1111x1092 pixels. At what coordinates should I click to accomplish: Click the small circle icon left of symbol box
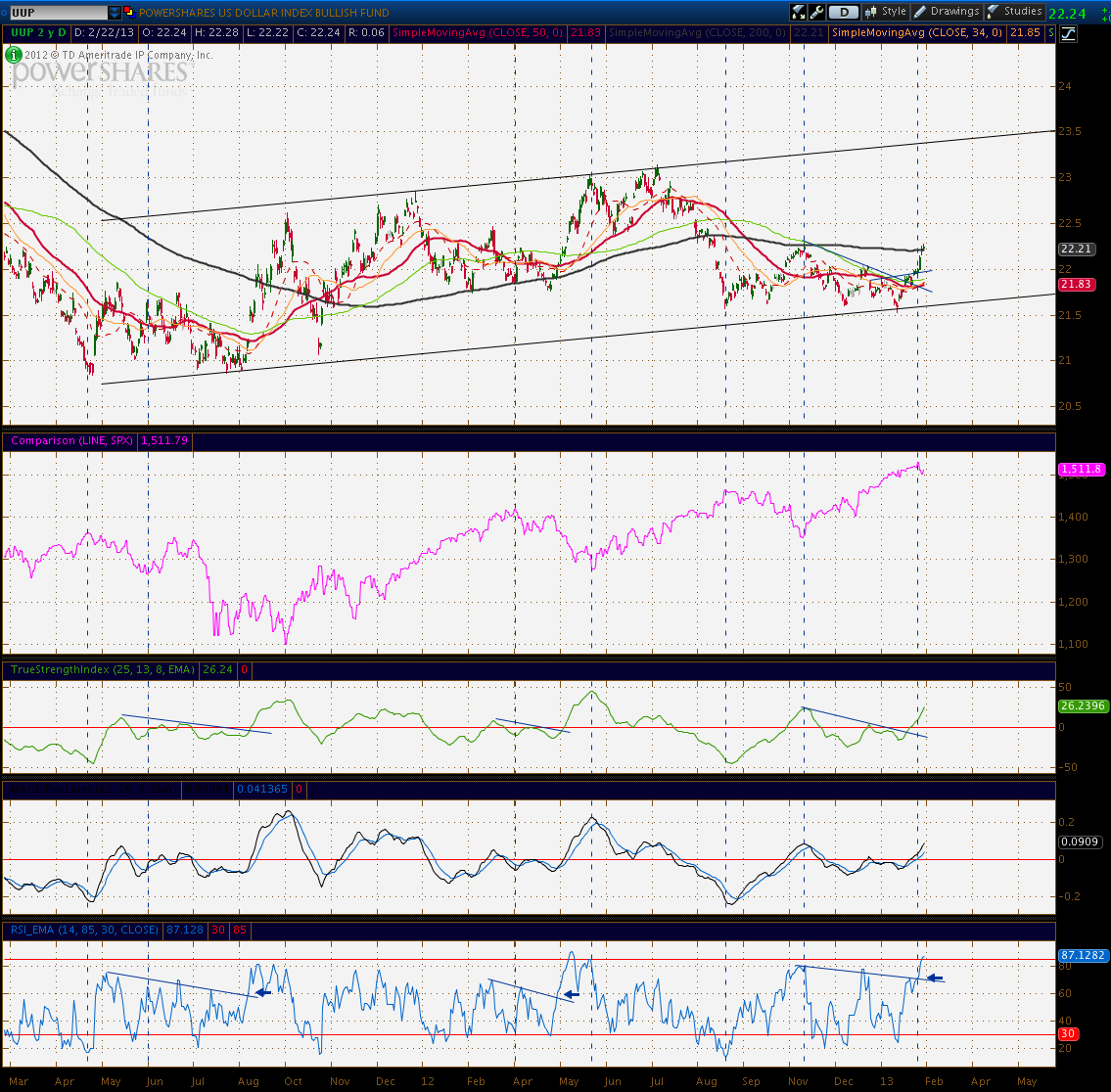click(x=4, y=12)
